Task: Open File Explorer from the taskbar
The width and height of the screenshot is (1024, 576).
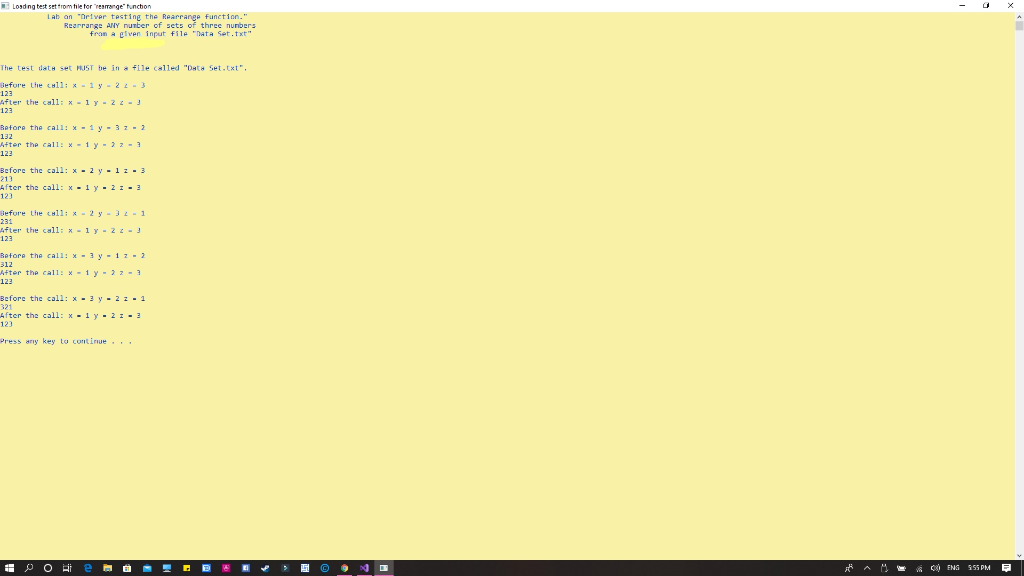Action: 108,568
